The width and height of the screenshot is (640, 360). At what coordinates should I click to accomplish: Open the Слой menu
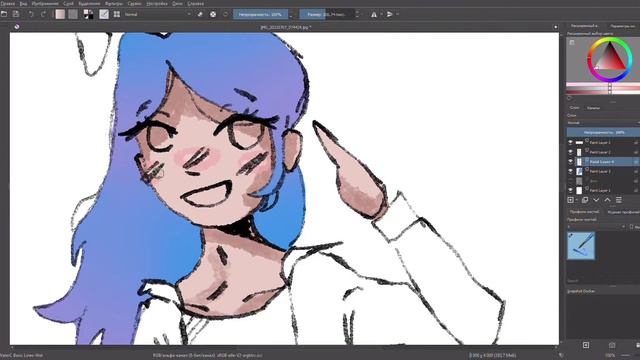pos(68,3)
